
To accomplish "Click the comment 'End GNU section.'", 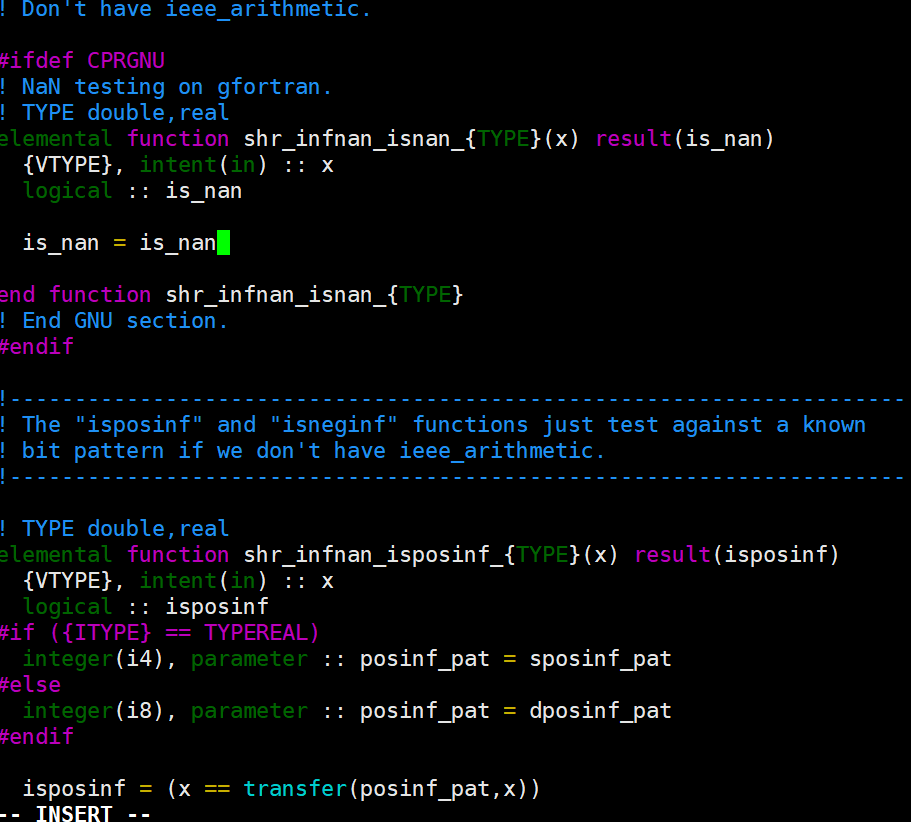I will pyautogui.click(x=125, y=321).
